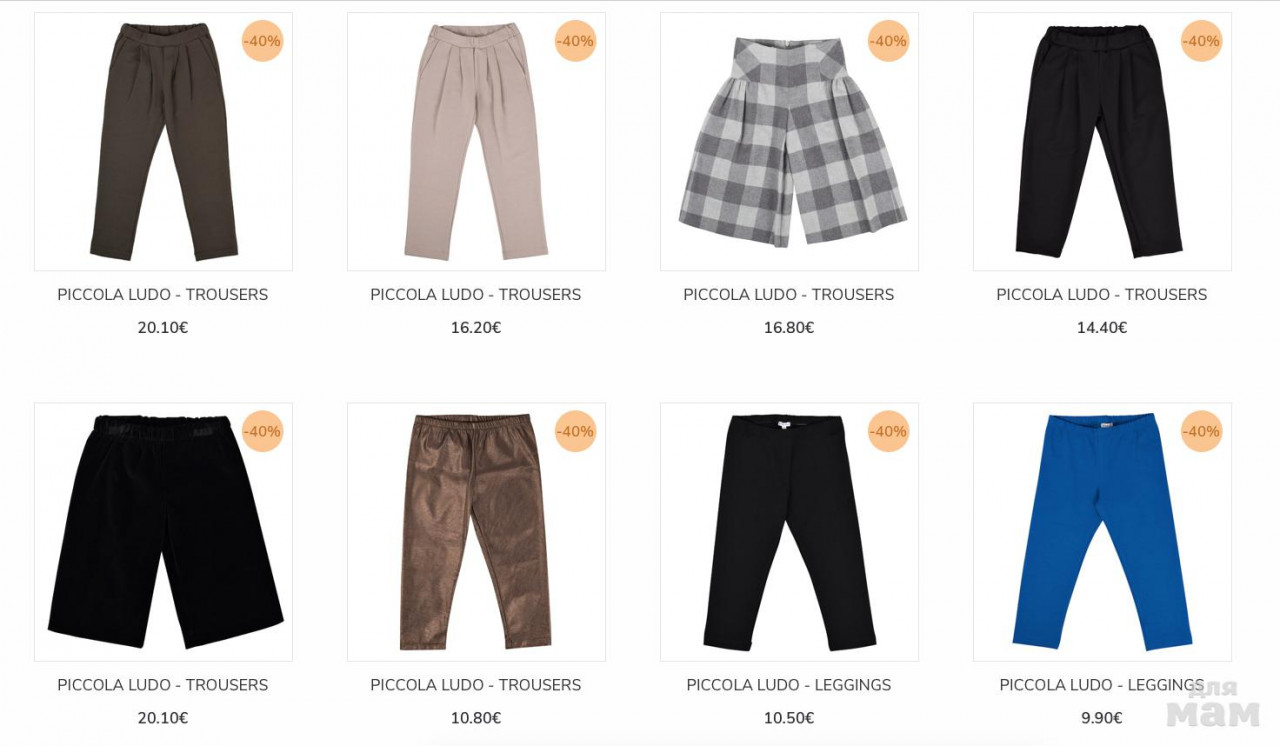
Task: Click the -40% badge on bronze trousers
Action: [x=576, y=431]
